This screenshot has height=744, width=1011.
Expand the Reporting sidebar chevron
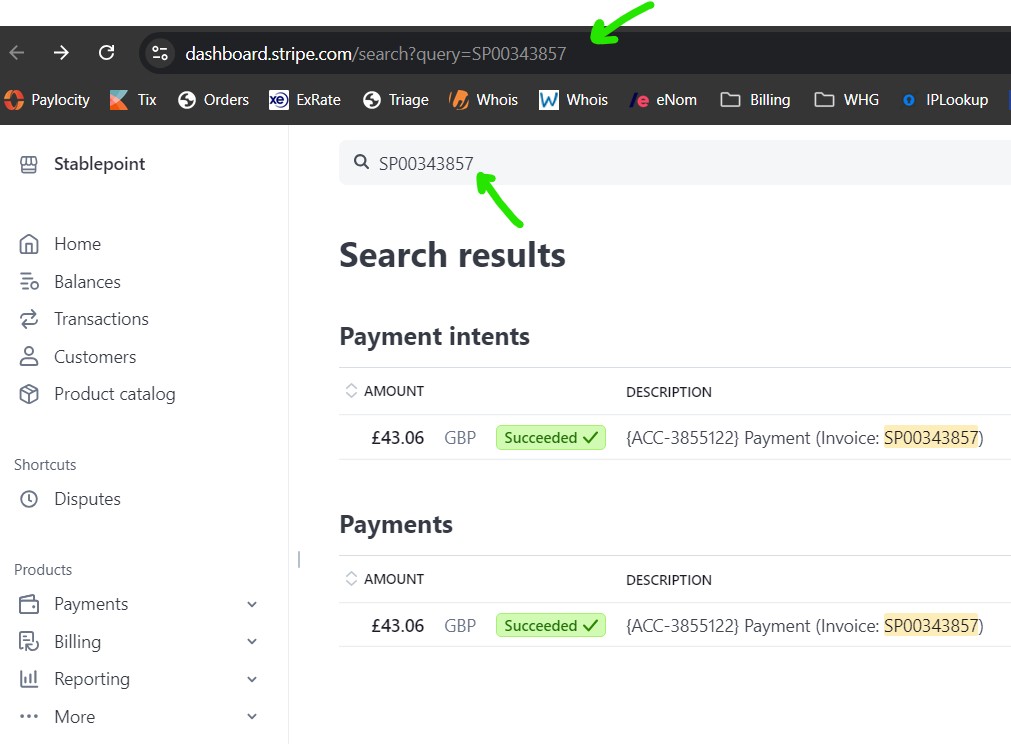tap(252, 679)
